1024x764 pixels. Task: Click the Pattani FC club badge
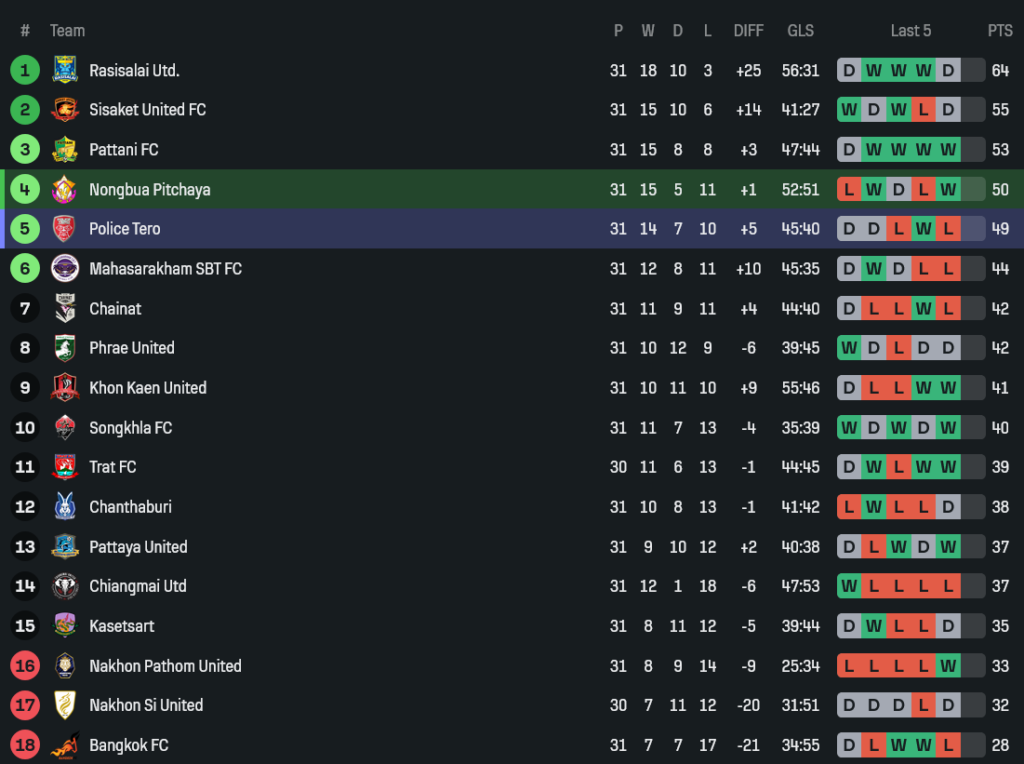tap(65, 150)
